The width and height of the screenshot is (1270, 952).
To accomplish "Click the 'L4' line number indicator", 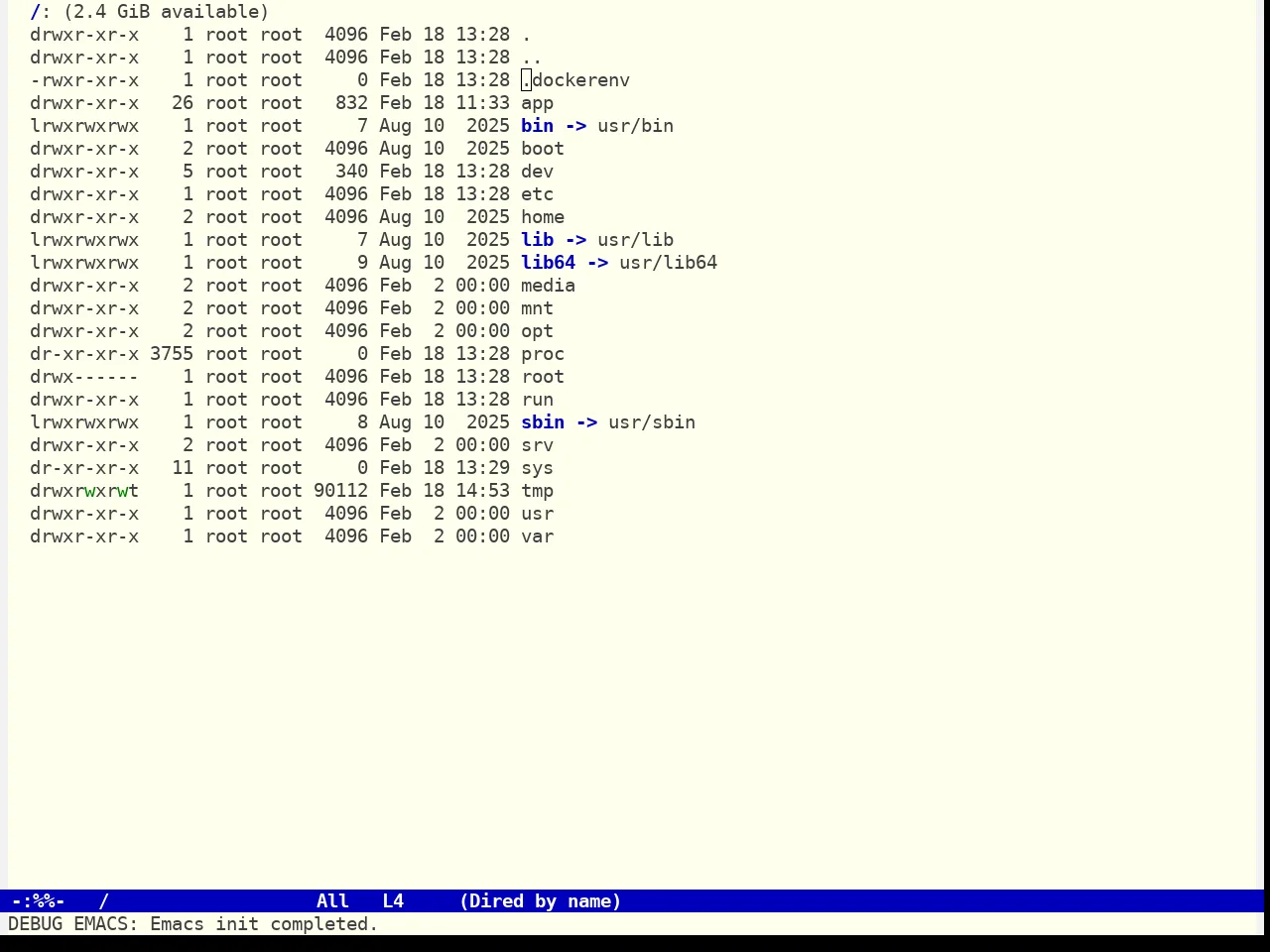I will tap(393, 901).
